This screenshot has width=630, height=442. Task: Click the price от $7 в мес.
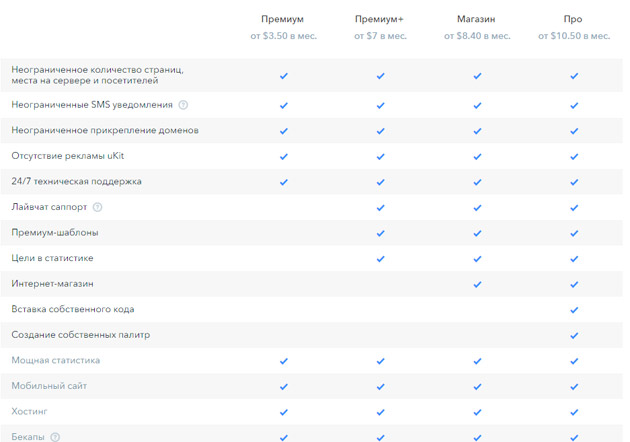tap(380, 36)
